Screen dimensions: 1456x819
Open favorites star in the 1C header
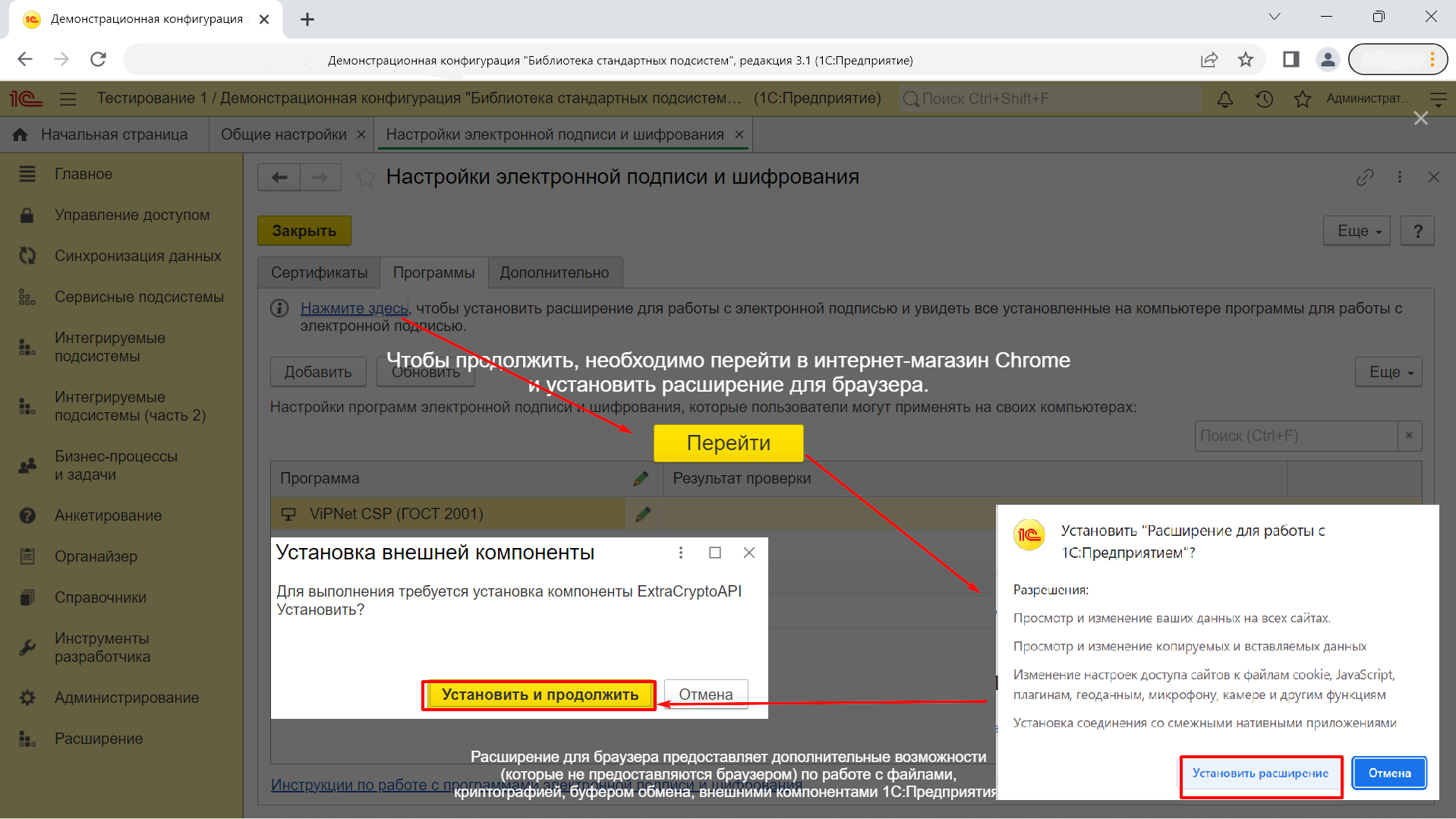point(1303,99)
